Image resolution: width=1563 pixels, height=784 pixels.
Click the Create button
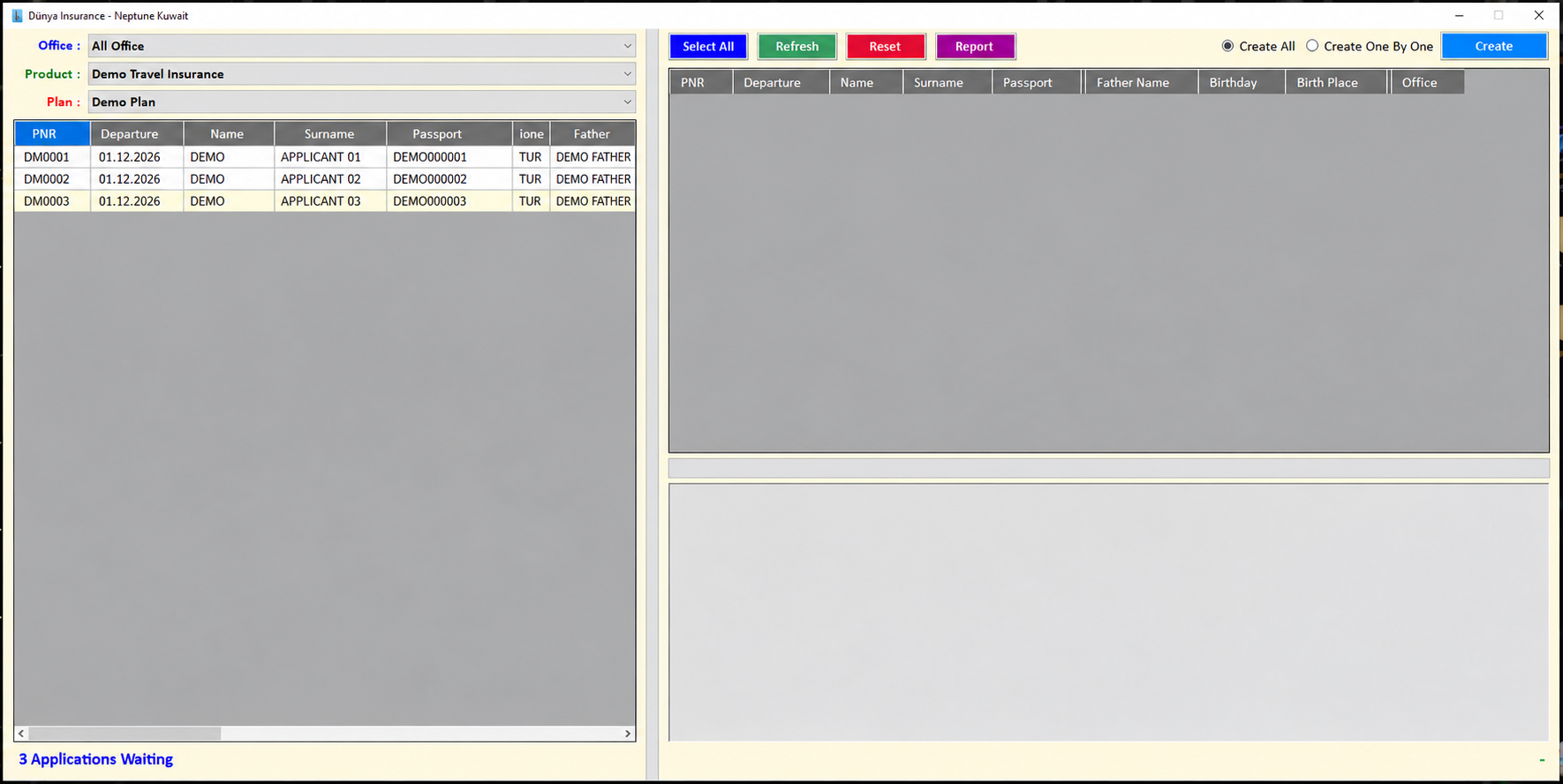point(1494,47)
